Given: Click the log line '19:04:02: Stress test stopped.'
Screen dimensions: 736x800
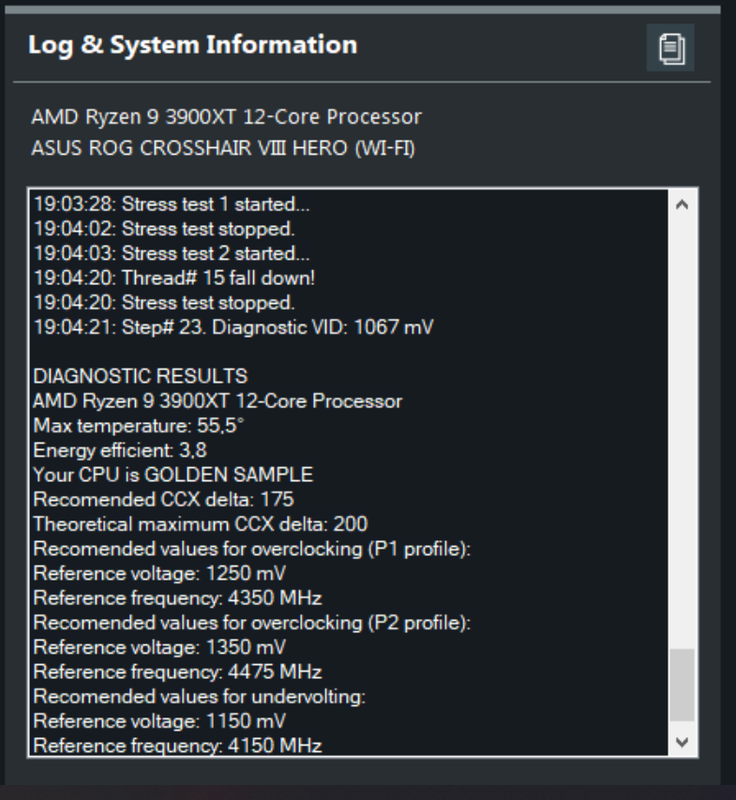Looking at the screenshot, I should [164, 229].
